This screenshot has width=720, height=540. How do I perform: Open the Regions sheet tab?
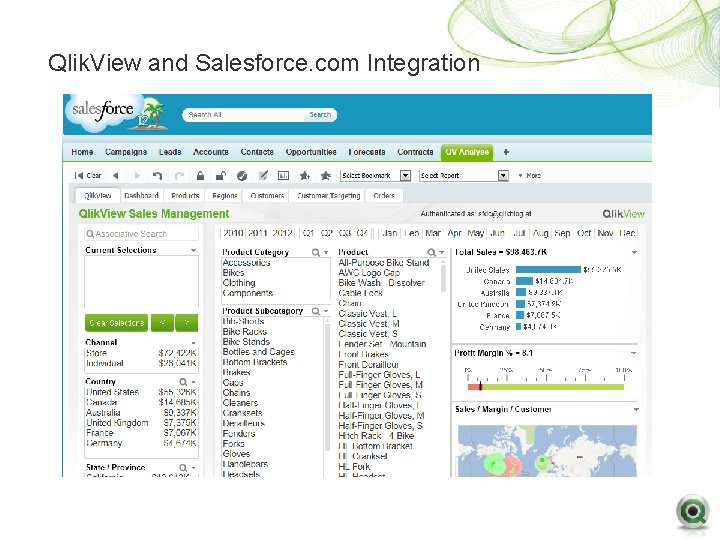click(225, 196)
